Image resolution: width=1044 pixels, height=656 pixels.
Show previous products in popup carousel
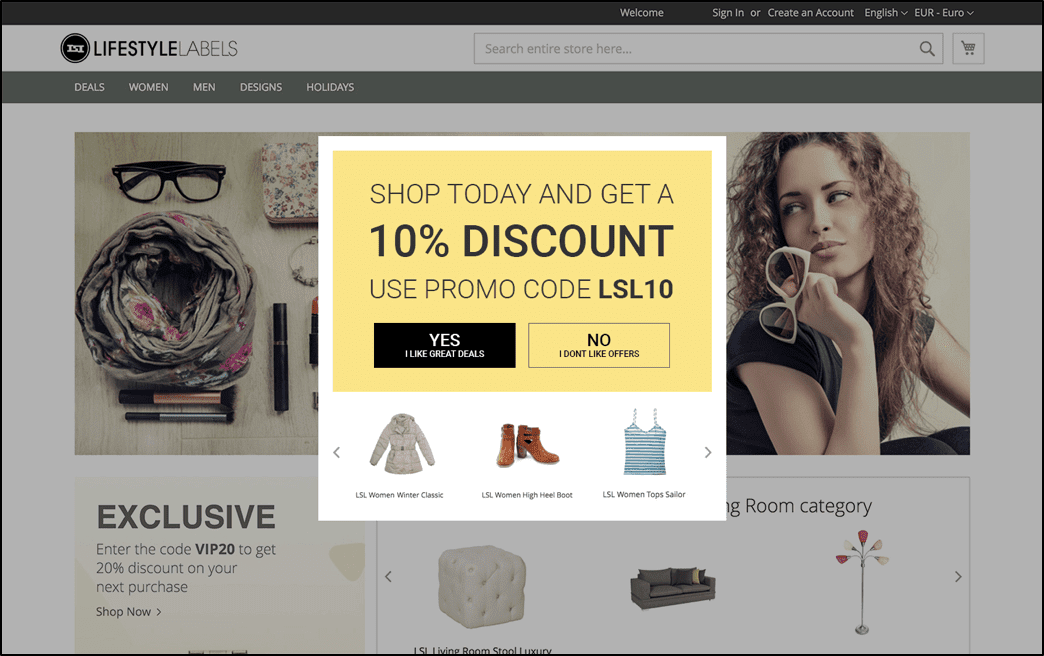337,453
